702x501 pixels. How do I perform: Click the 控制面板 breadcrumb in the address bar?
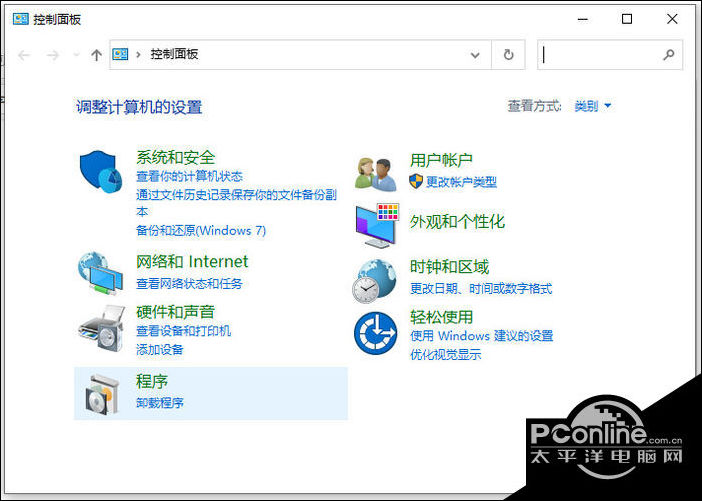tap(174, 54)
